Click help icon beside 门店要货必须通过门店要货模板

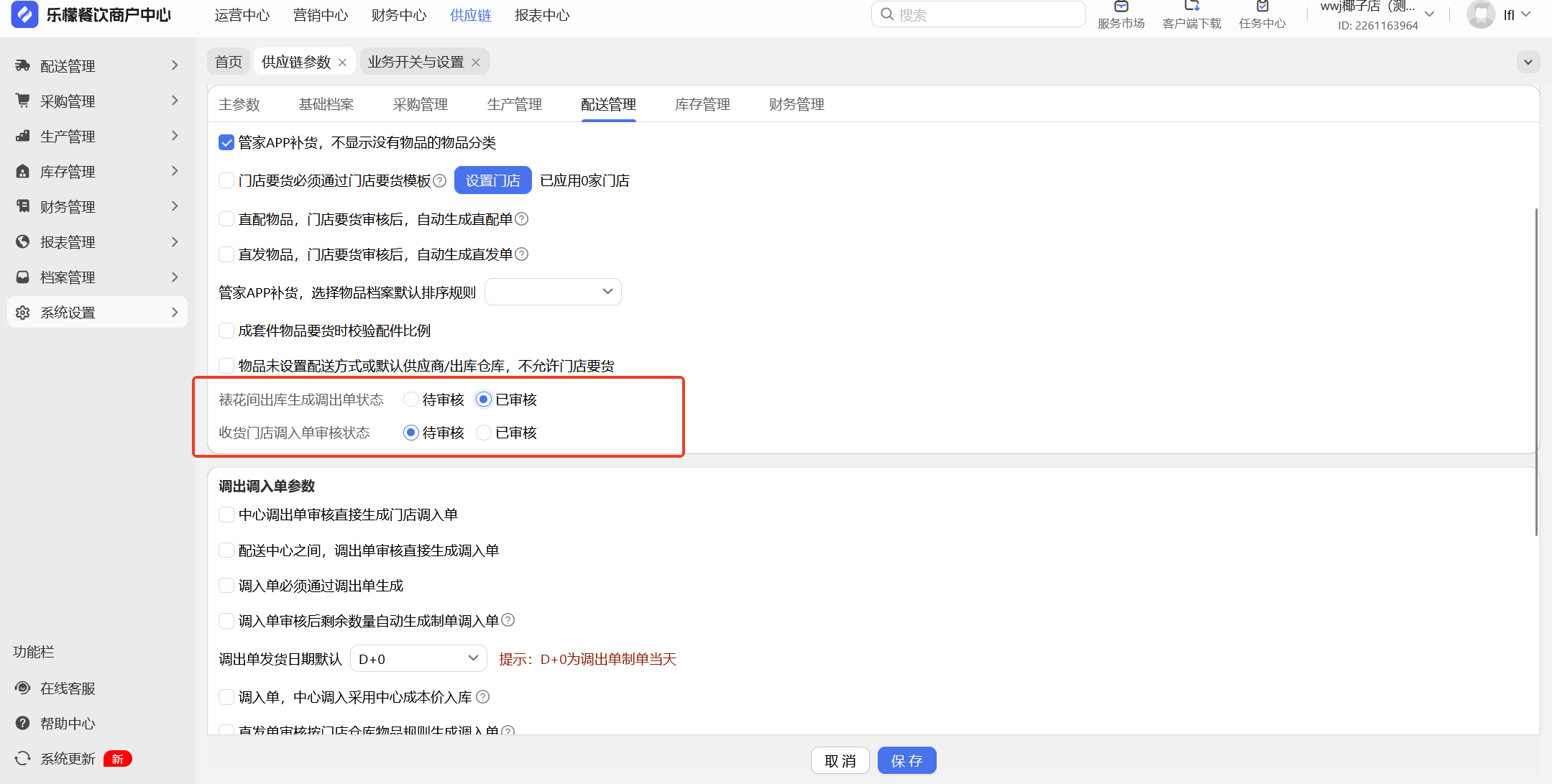click(440, 181)
